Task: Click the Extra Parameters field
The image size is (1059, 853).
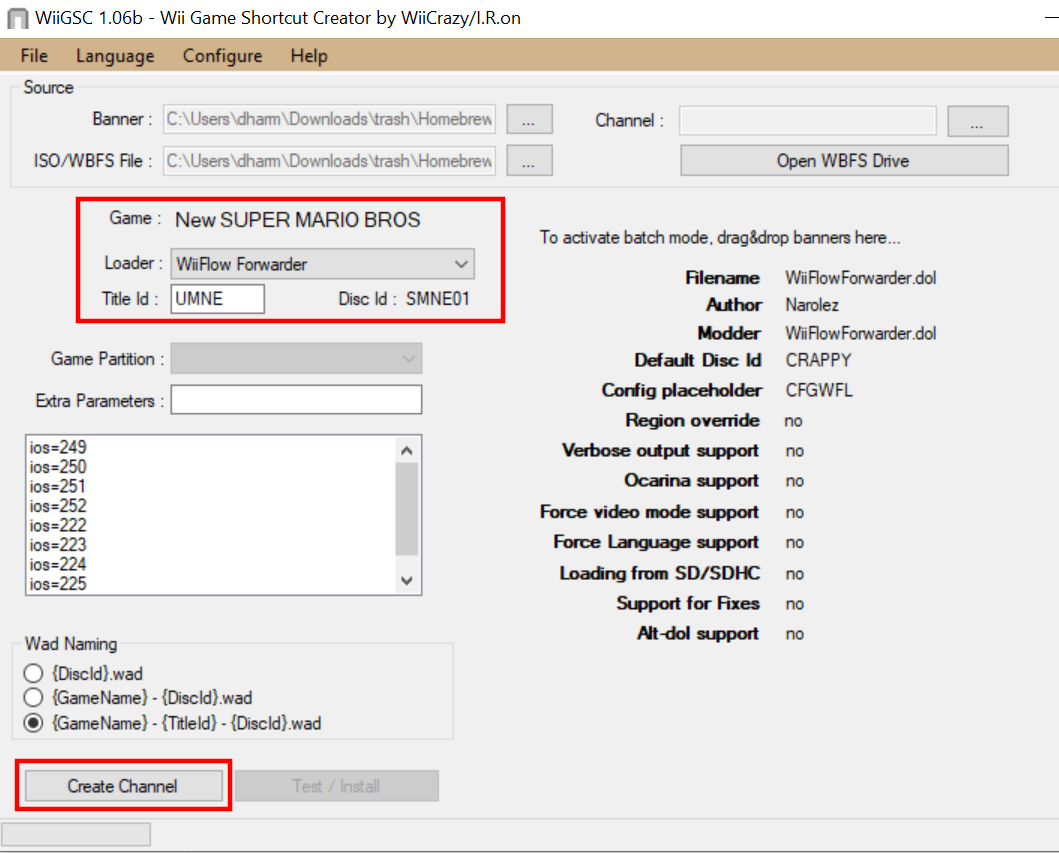Action: point(296,400)
